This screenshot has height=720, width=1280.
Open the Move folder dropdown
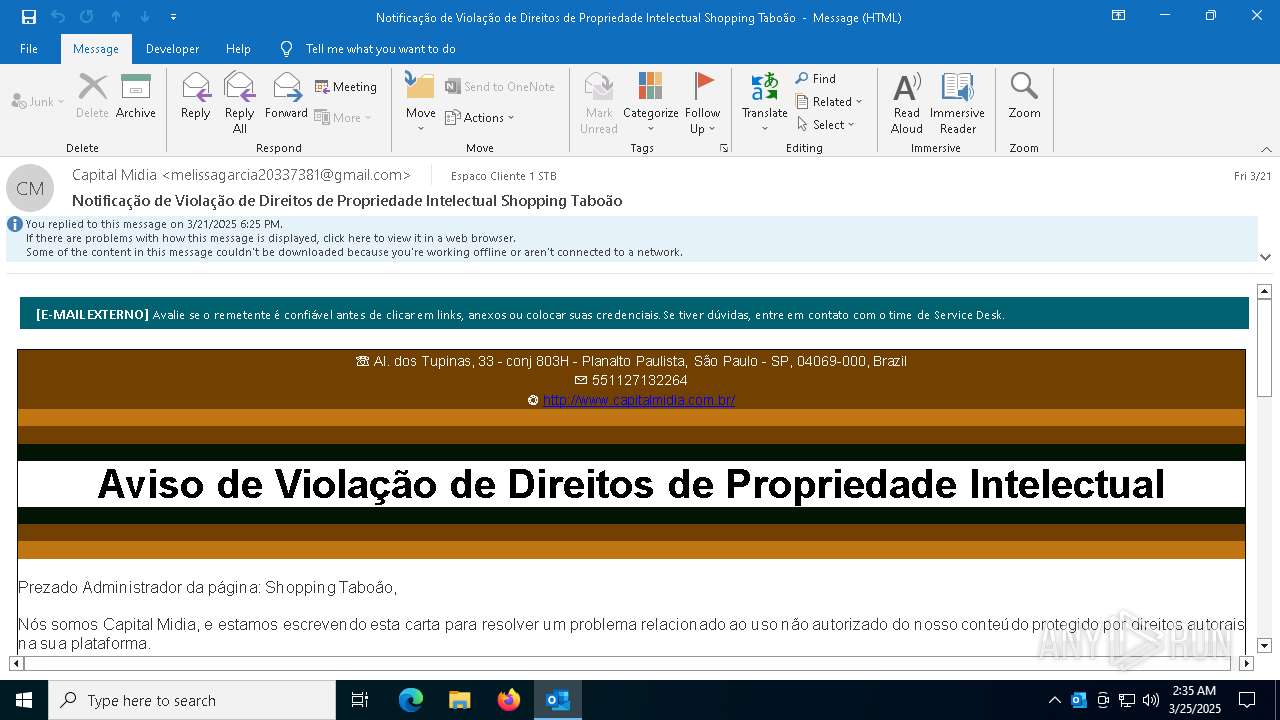pos(420,102)
